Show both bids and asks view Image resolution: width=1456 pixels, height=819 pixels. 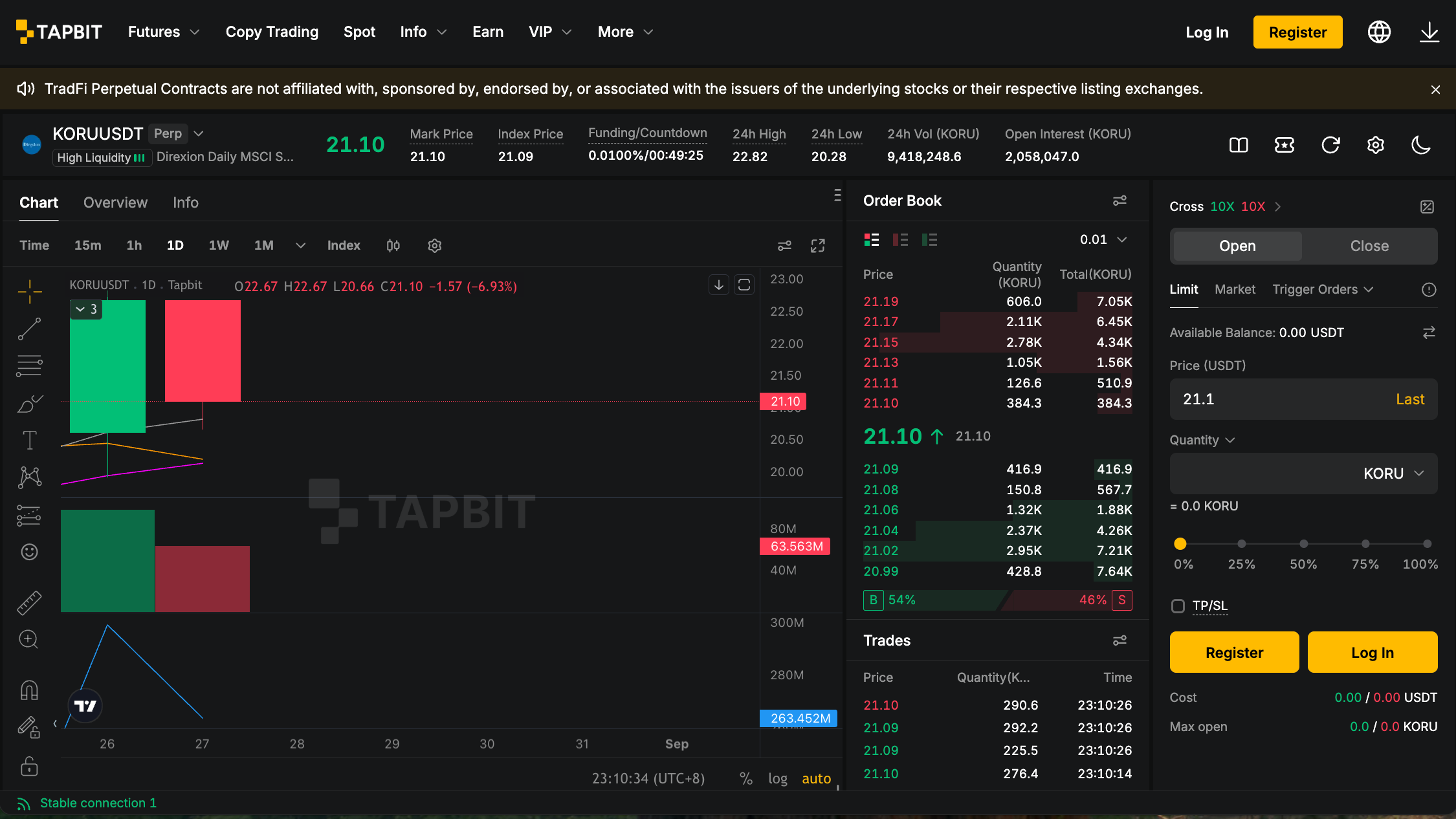[x=872, y=240]
